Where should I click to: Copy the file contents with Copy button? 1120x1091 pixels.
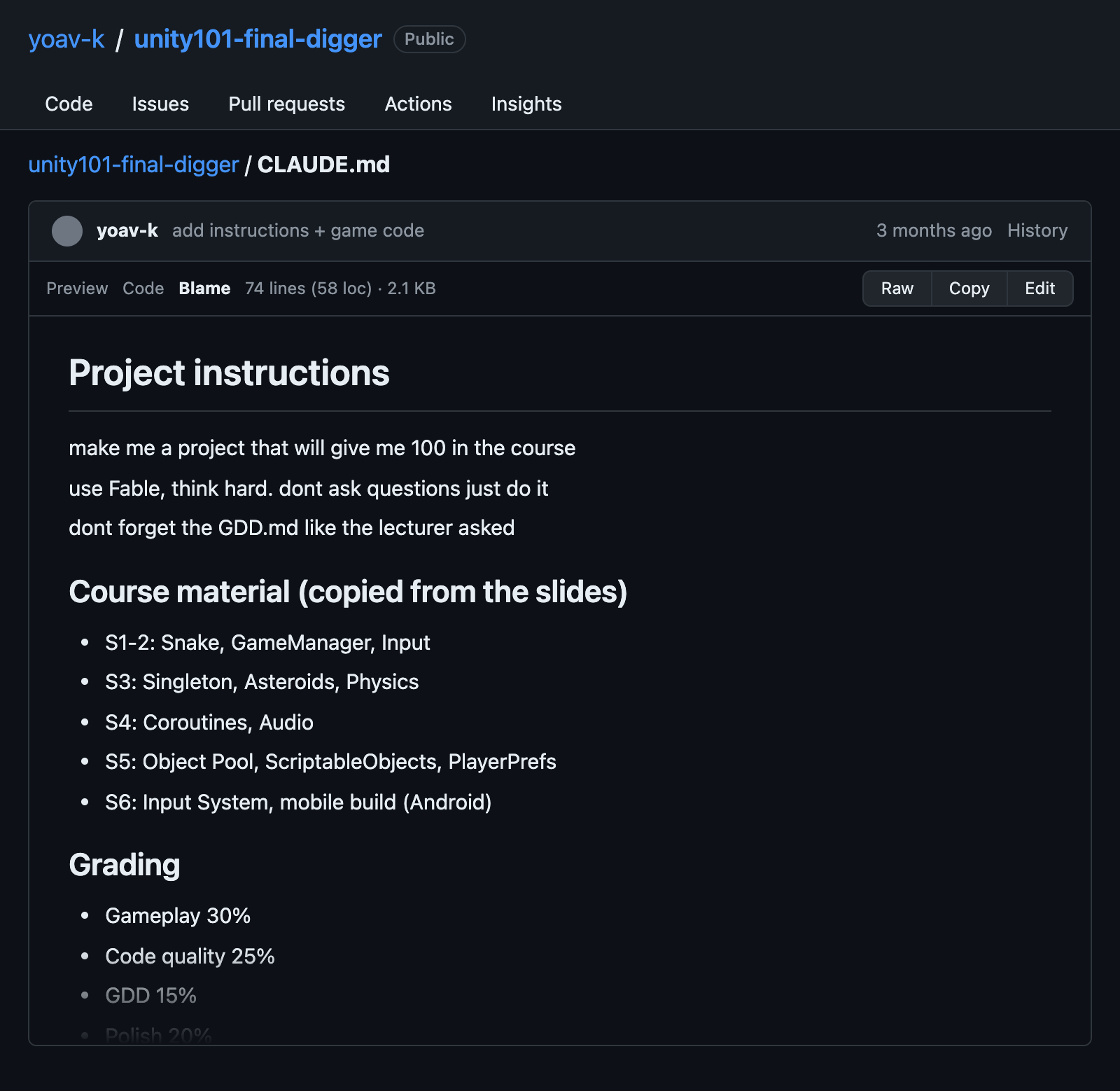(x=969, y=289)
